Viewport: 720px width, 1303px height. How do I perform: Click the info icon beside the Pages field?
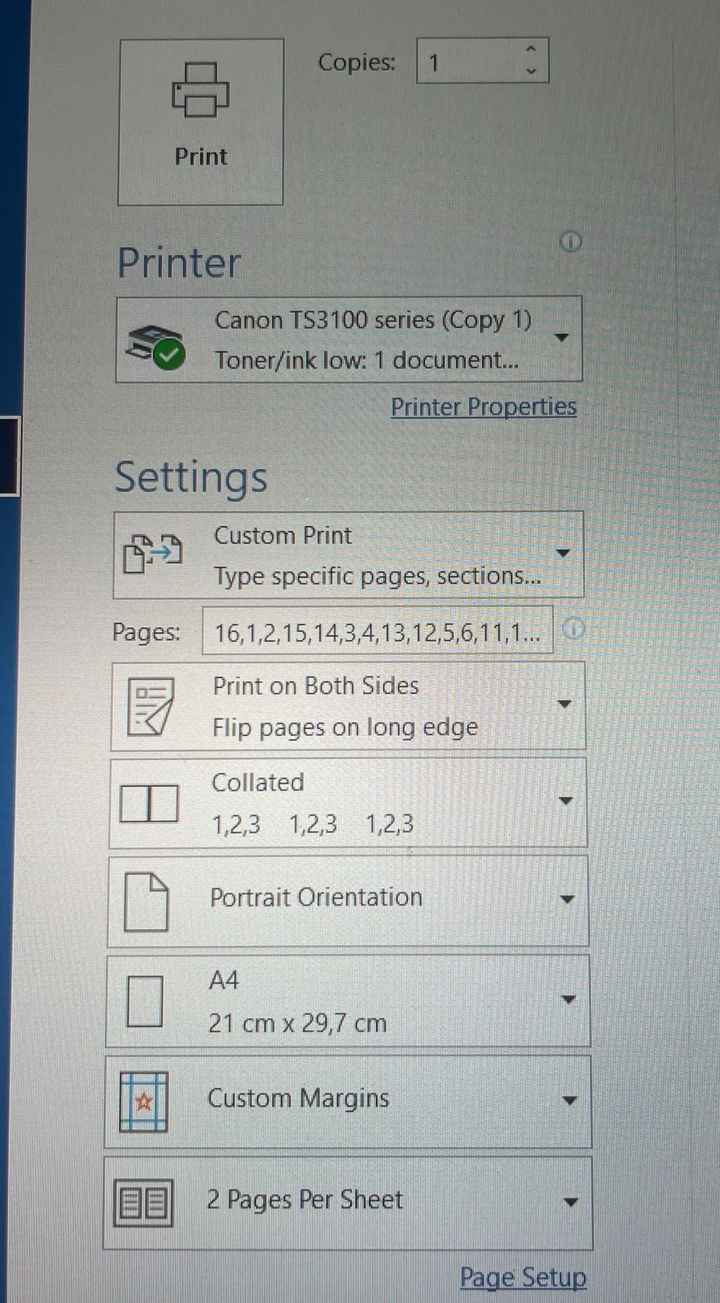tap(573, 628)
